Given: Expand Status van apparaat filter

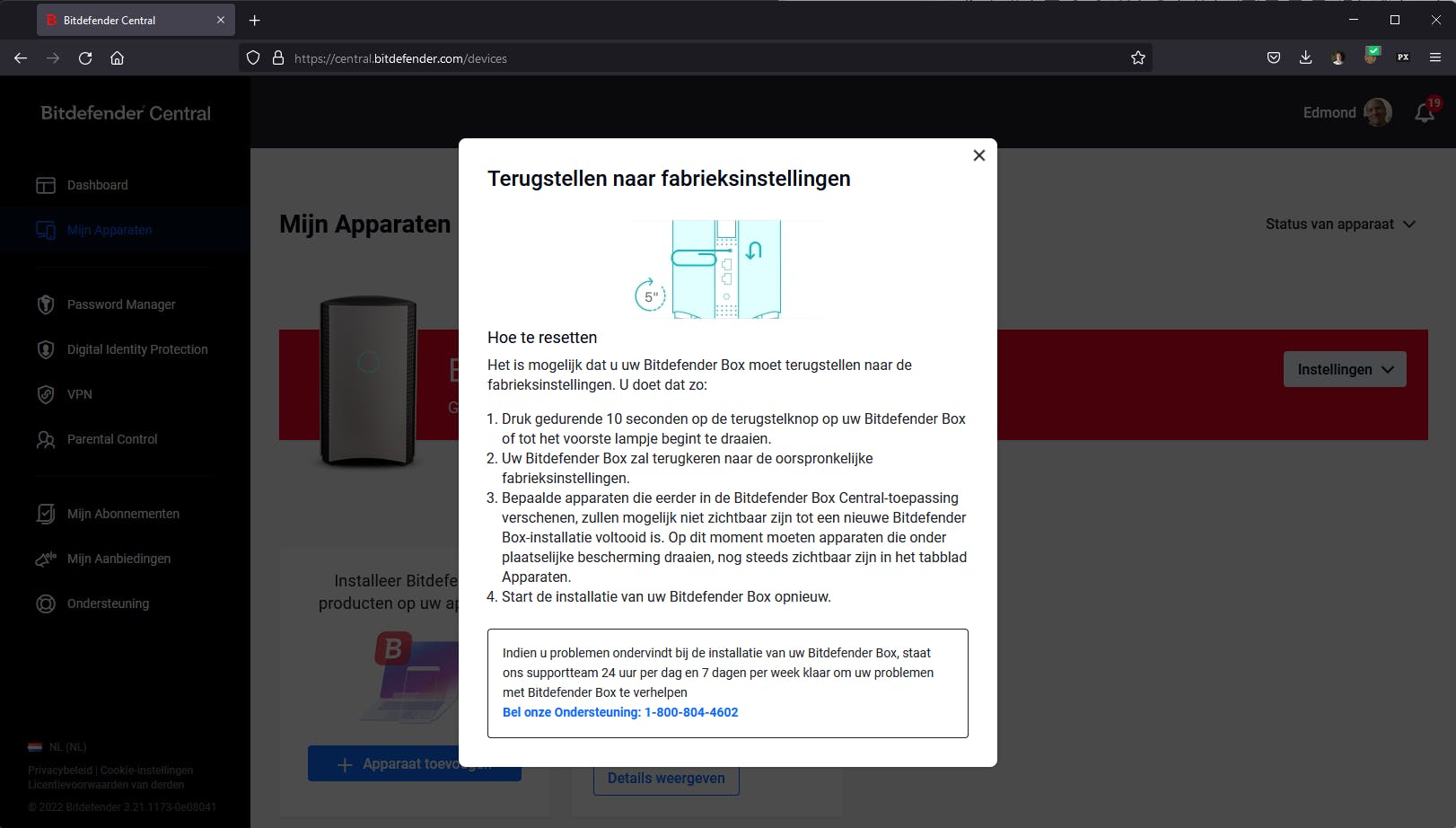Looking at the screenshot, I should point(1340,224).
